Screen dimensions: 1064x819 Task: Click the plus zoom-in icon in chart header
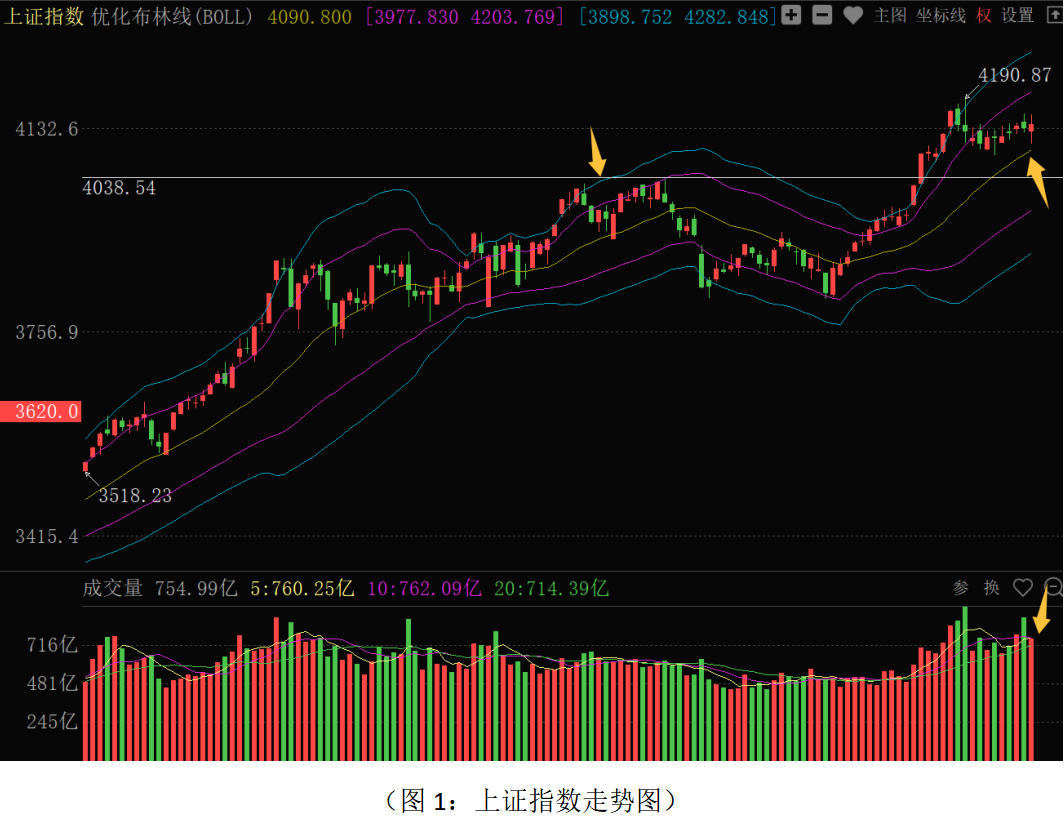pyautogui.click(x=791, y=15)
